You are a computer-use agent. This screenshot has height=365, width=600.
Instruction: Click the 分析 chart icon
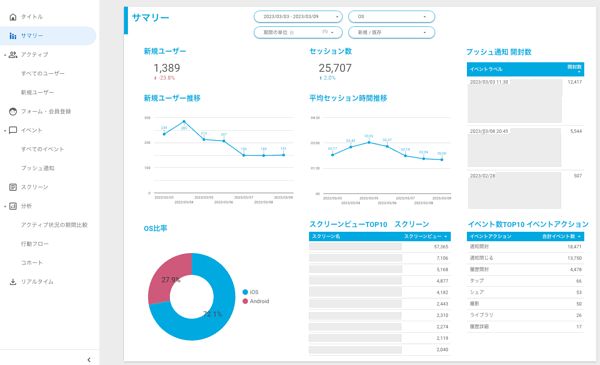[13, 206]
